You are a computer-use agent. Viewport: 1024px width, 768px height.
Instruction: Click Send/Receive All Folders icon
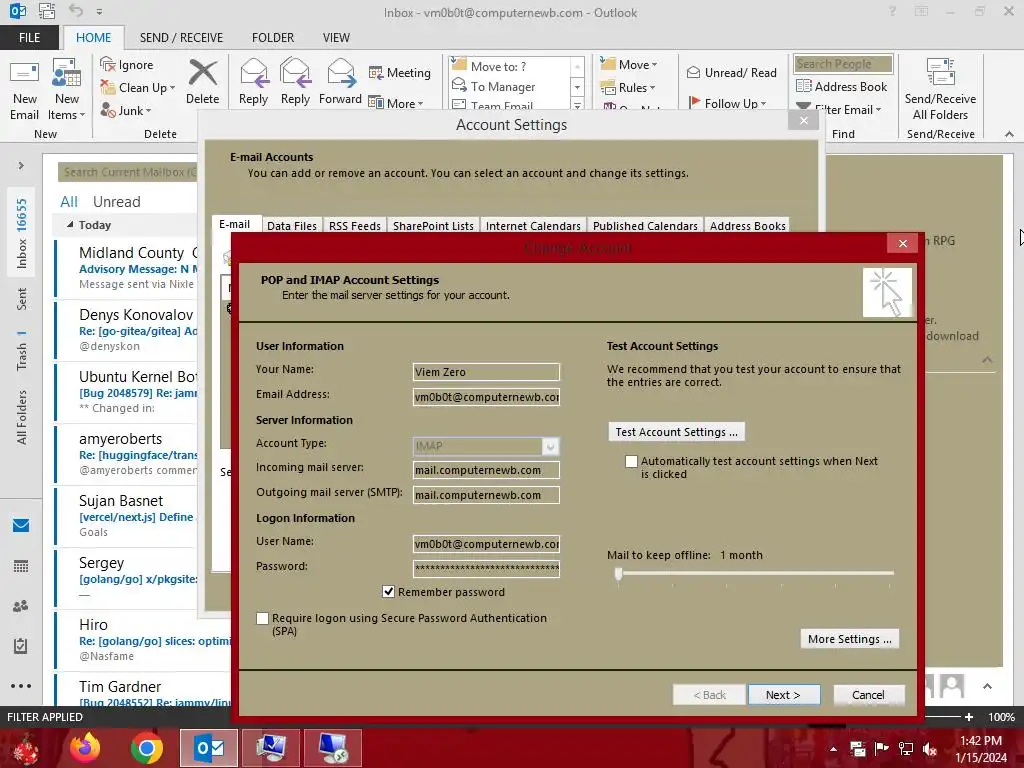(x=940, y=72)
